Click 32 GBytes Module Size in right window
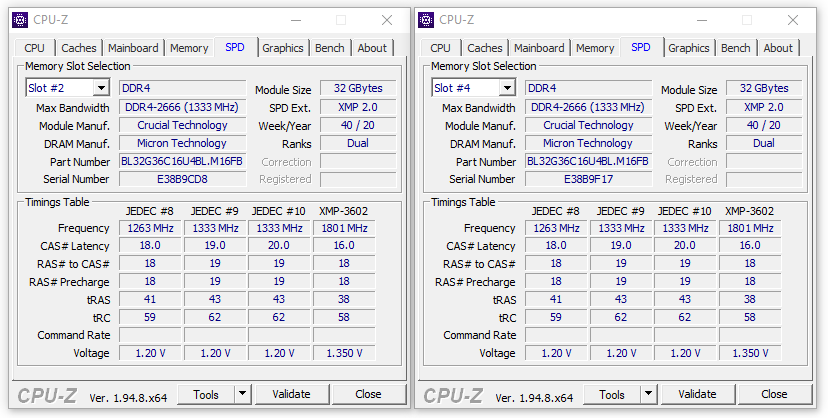The width and height of the screenshot is (828, 418). point(764,88)
